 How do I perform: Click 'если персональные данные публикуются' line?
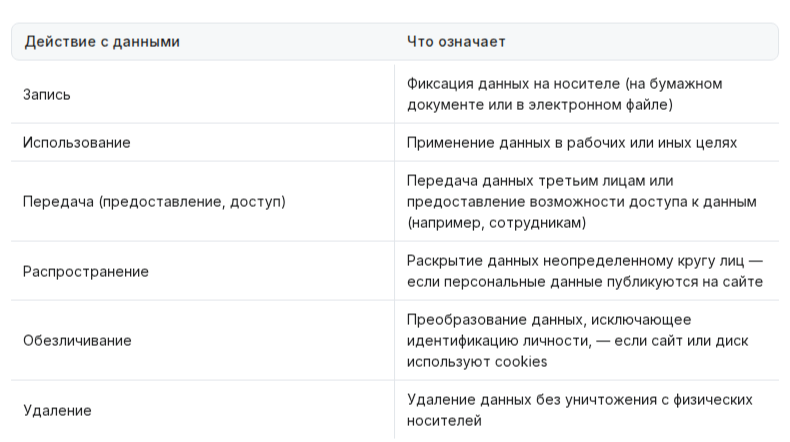click(x=584, y=282)
